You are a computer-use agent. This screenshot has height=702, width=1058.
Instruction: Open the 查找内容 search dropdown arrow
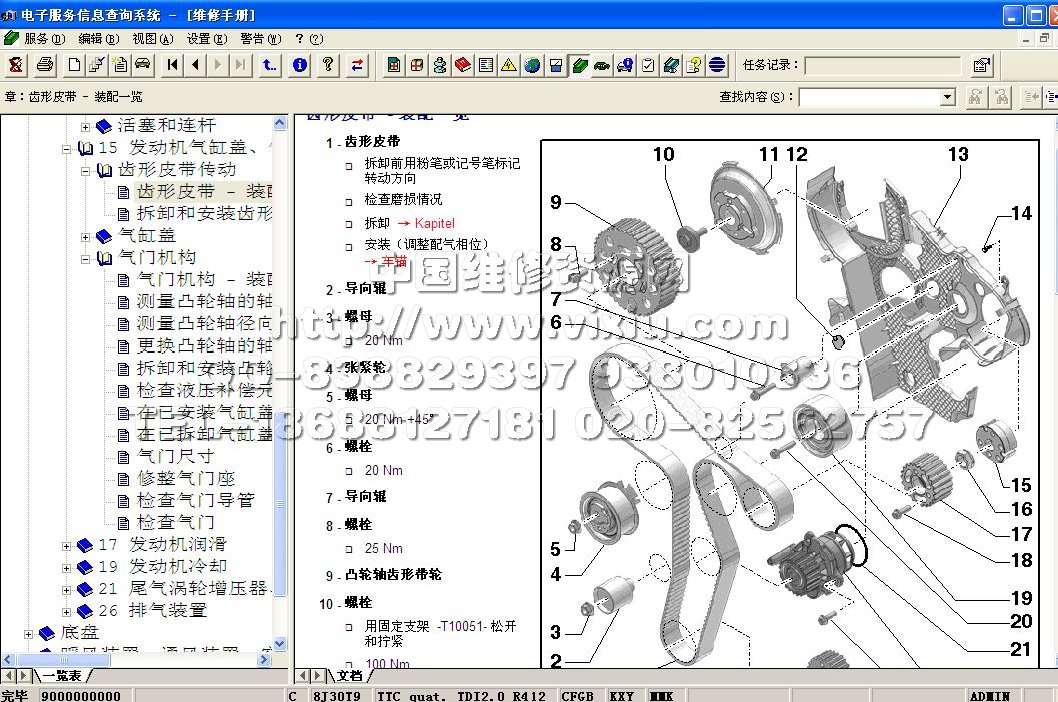[947, 97]
